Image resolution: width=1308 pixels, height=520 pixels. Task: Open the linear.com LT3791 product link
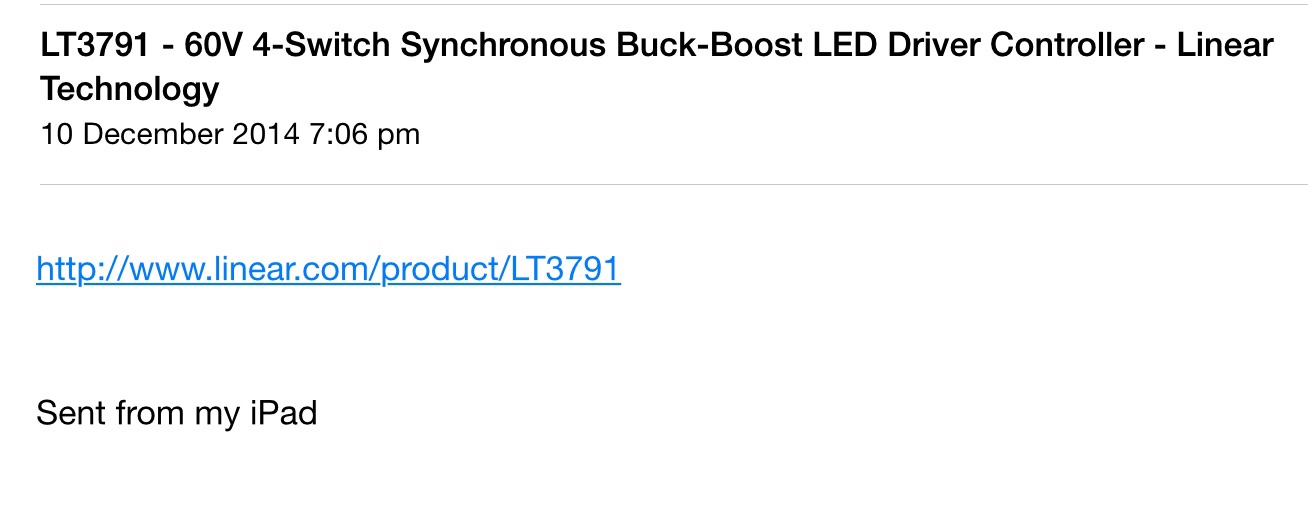328,269
